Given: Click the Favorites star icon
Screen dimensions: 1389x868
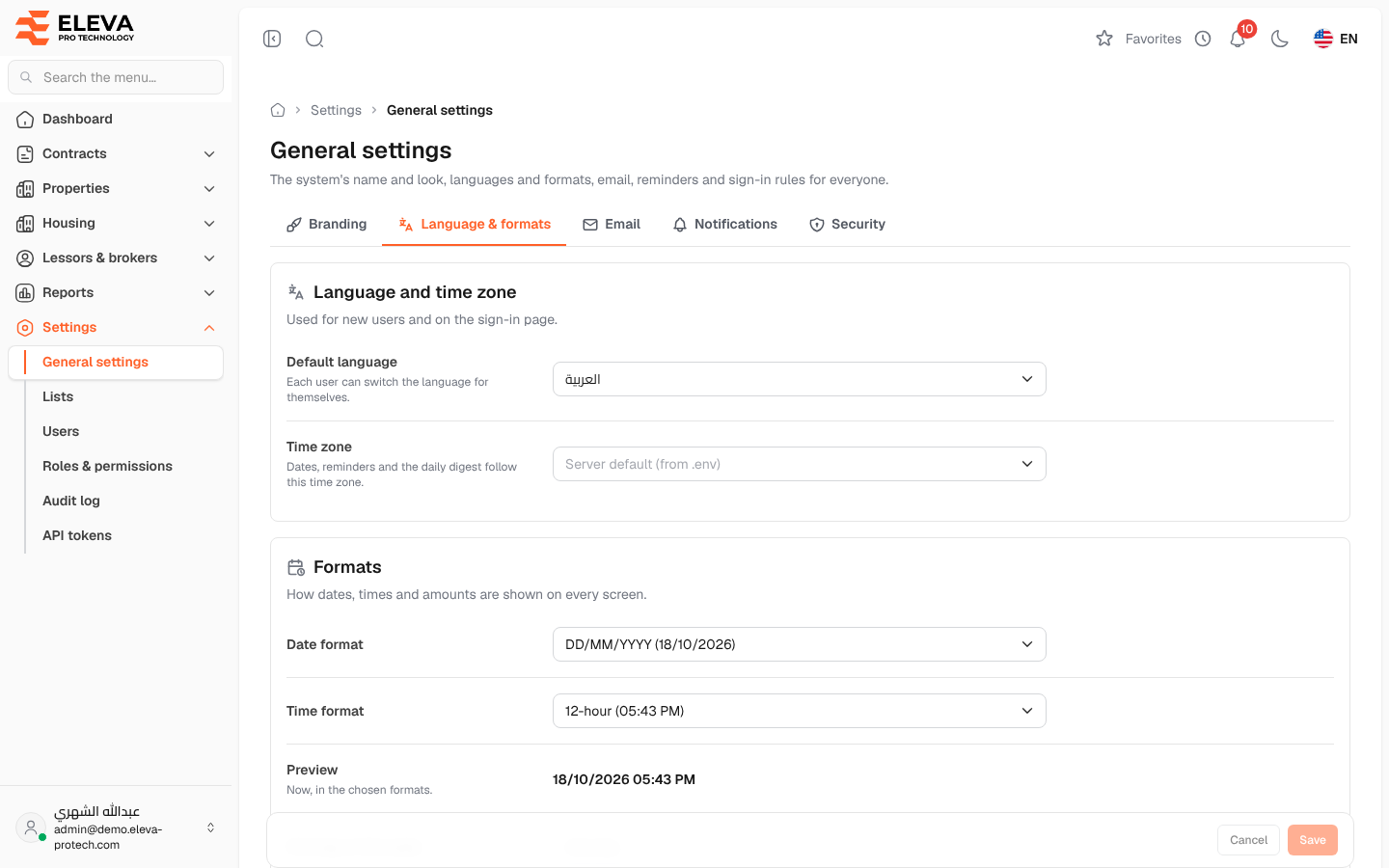Looking at the screenshot, I should 1104,39.
